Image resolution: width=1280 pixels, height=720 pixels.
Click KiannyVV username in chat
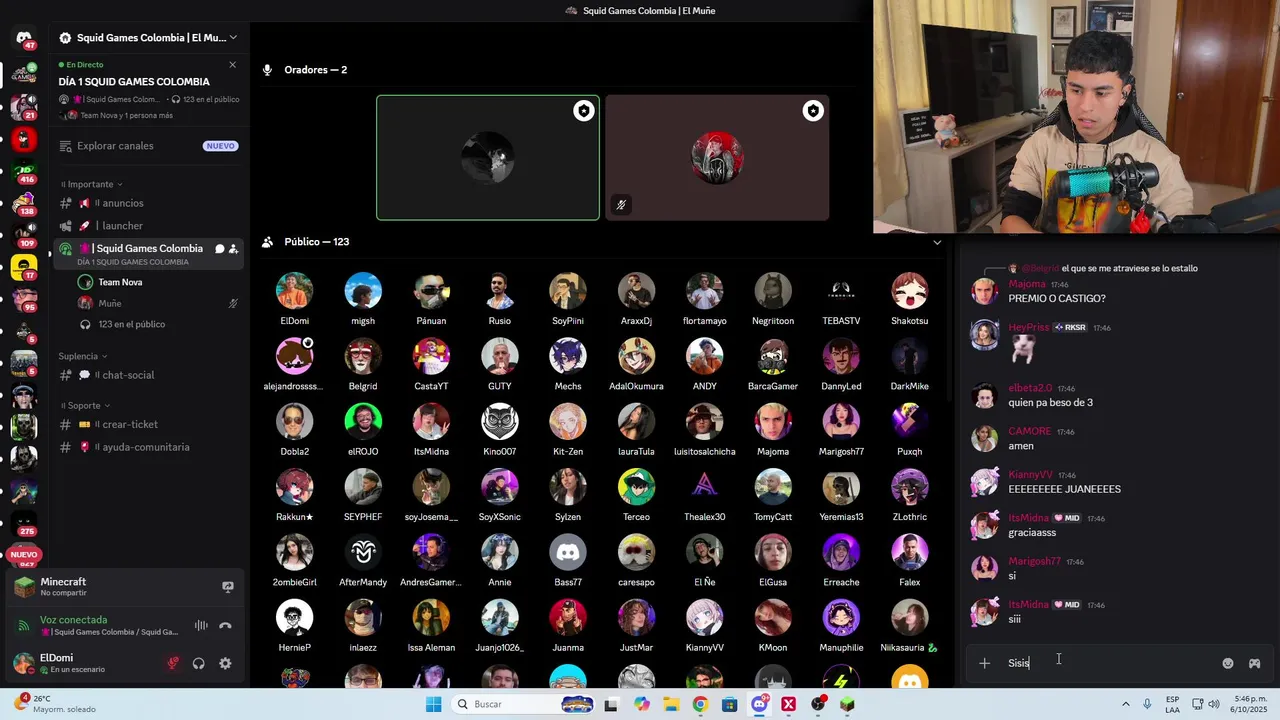tap(1030, 475)
